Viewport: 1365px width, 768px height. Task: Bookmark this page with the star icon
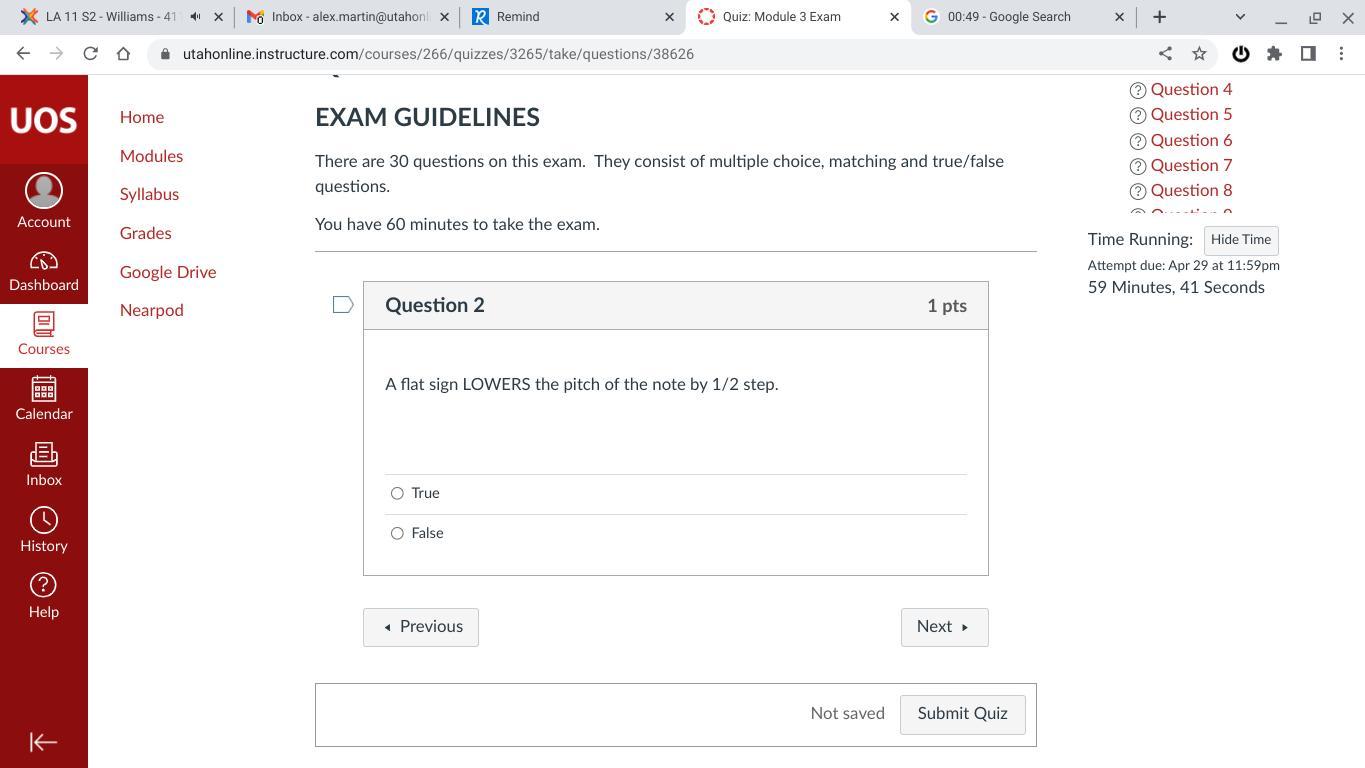1199,54
